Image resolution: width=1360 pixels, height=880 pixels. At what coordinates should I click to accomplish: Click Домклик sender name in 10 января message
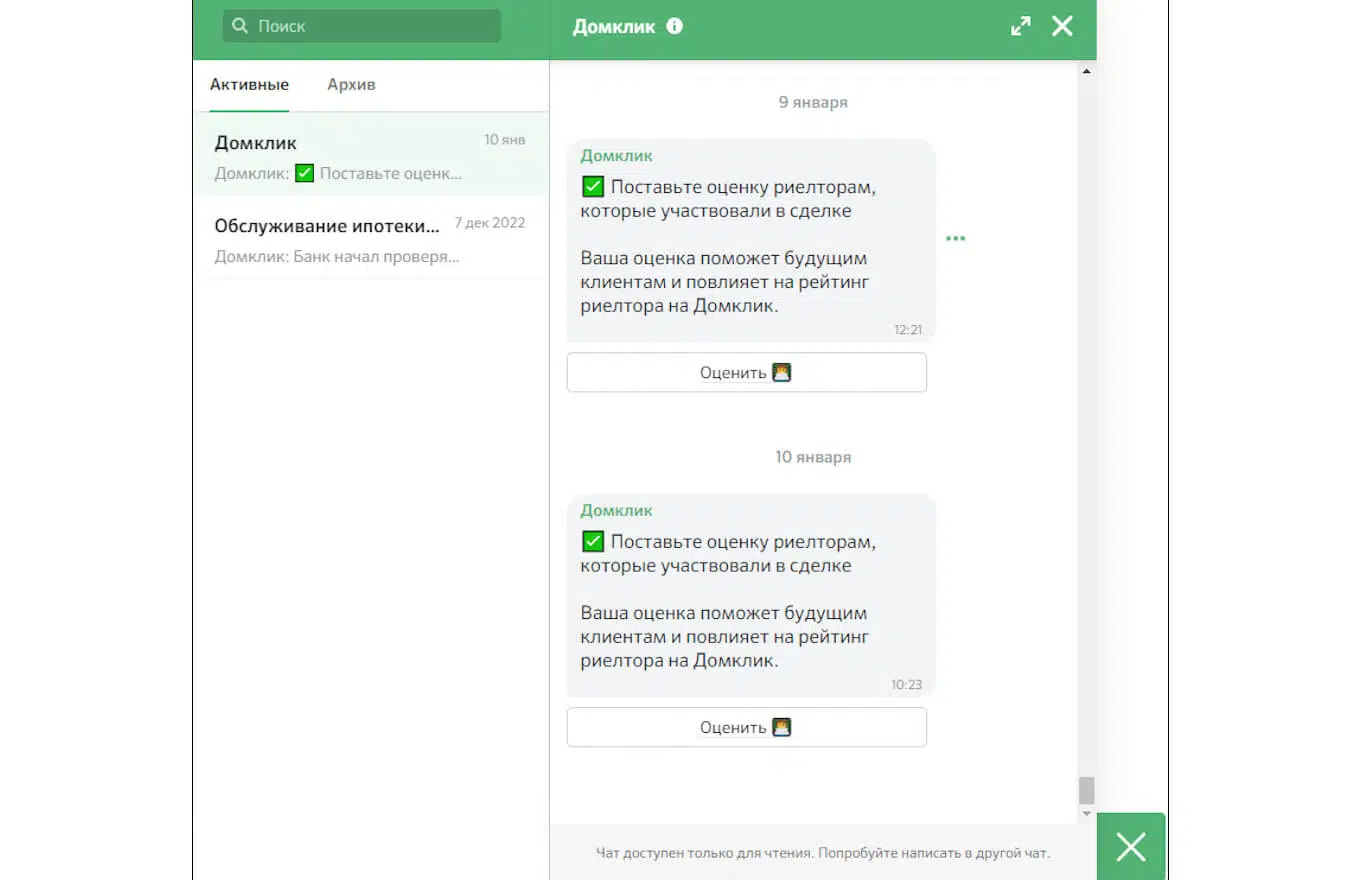pos(616,511)
